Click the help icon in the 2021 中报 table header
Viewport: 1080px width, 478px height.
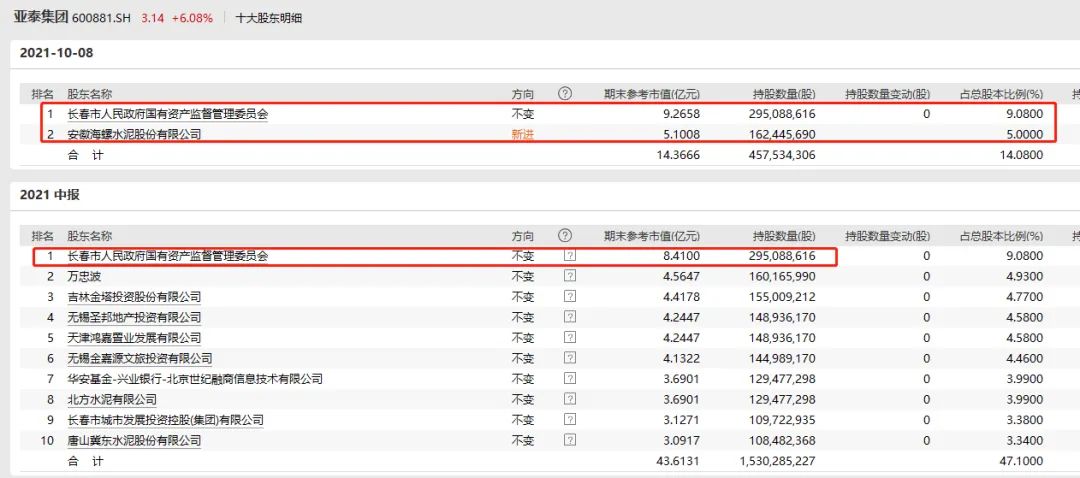[565, 237]
